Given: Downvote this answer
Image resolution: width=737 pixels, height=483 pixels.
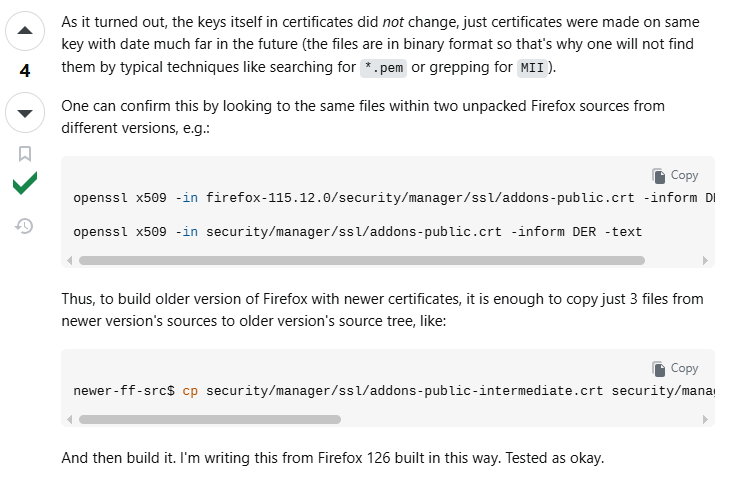Looking at the screenshot, I should tap(25, 112).
